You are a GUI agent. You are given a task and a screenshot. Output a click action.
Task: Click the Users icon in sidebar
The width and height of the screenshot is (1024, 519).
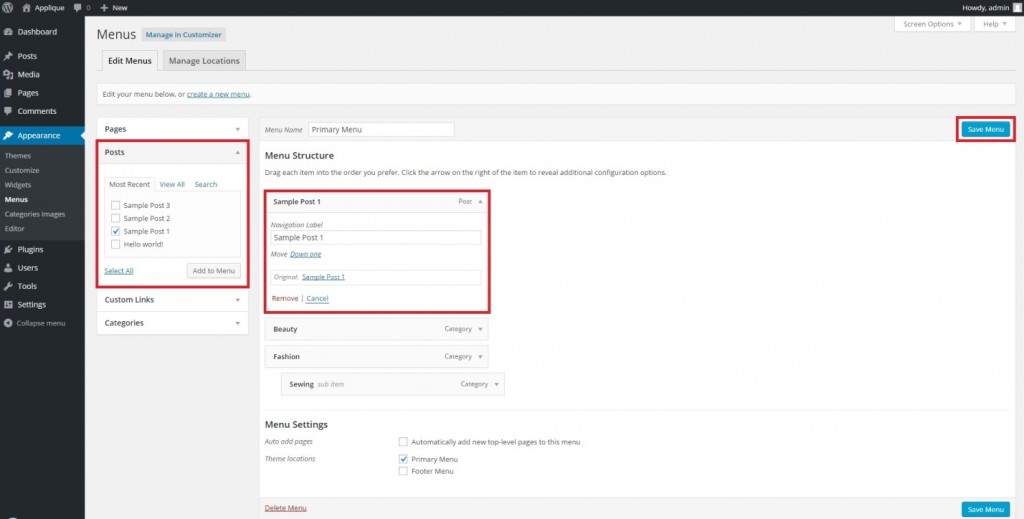[x=8, y=268]
